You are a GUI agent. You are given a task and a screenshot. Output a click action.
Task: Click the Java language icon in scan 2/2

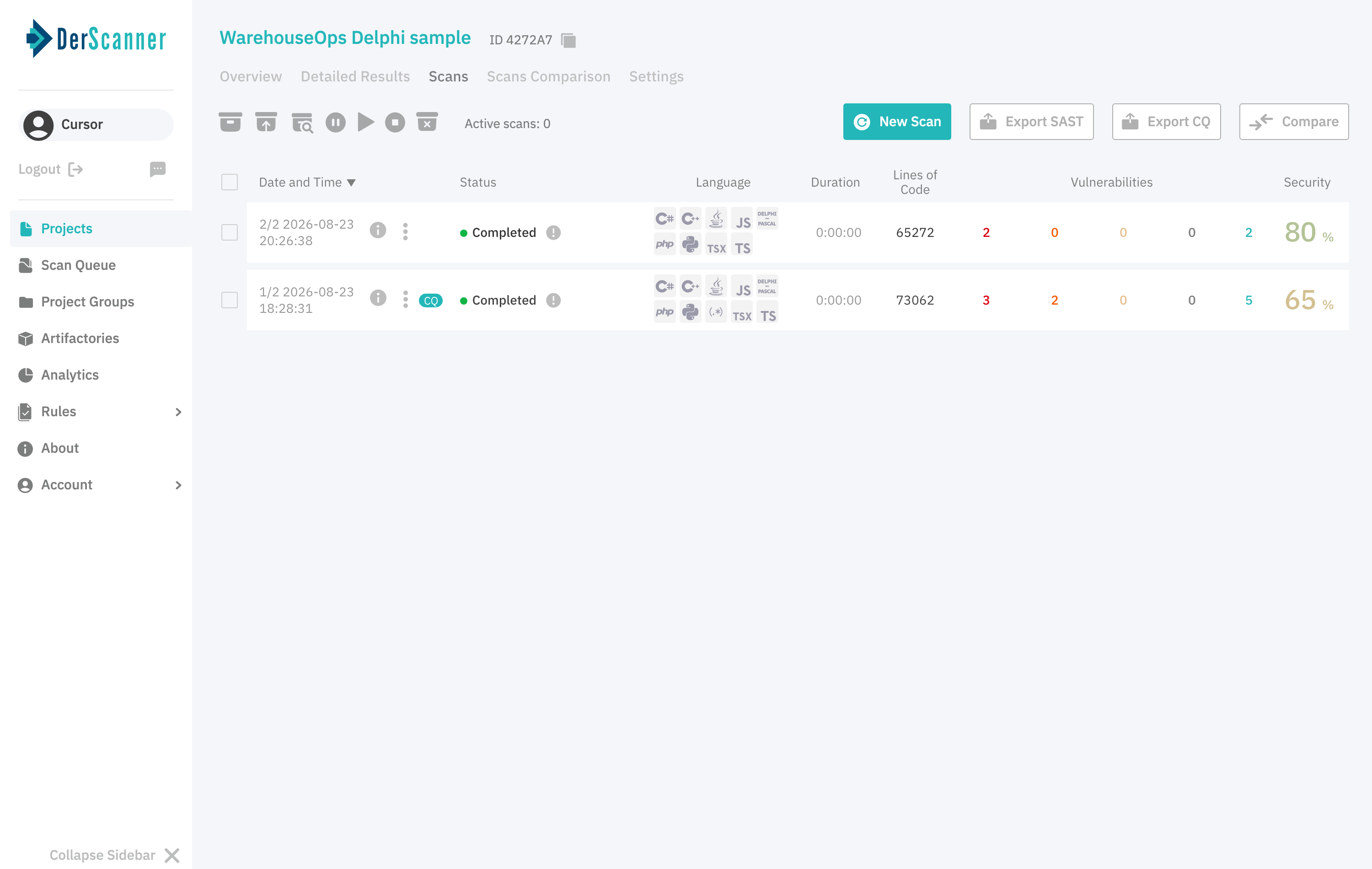716,219
